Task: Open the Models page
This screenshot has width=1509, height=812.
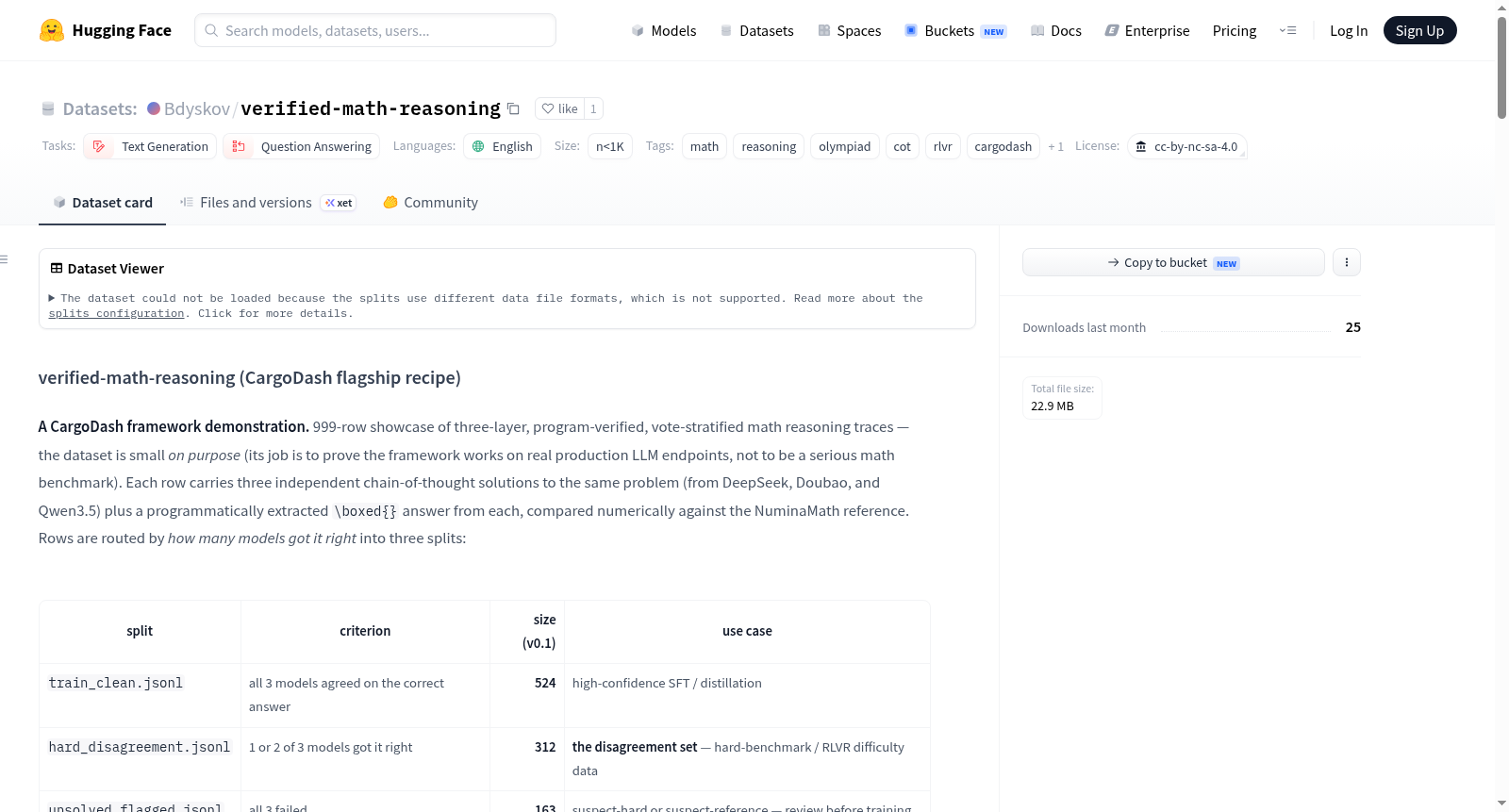Action: (664, 30)
